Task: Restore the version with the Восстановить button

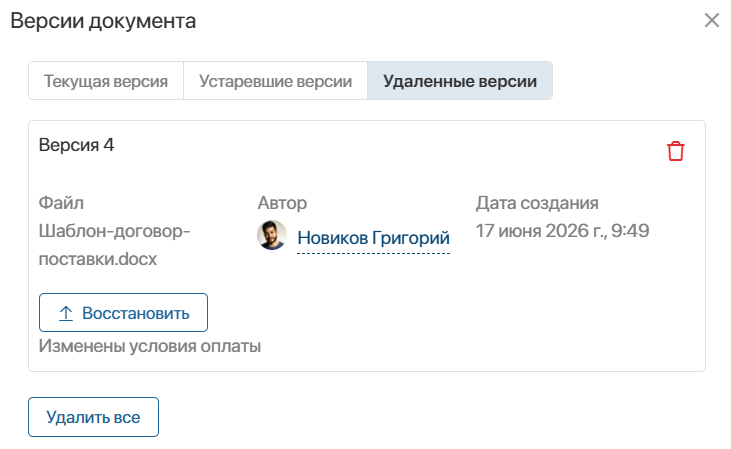Action: pyautogui.click(x=123, y=312)
